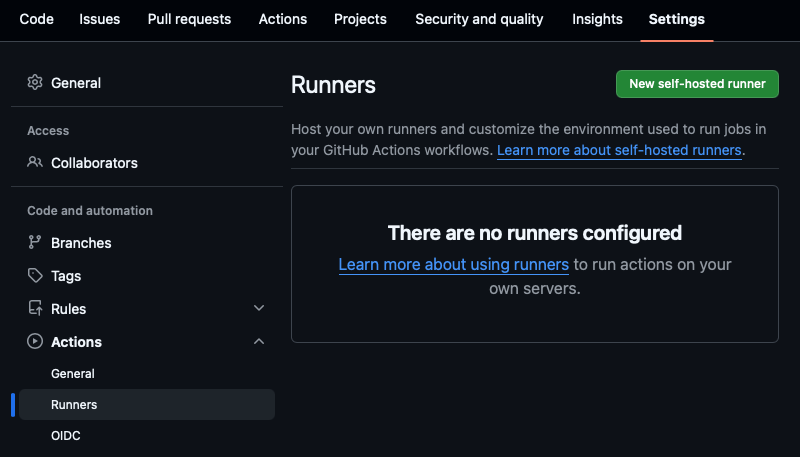Select Runners in the sidebar

coord(147,404)
